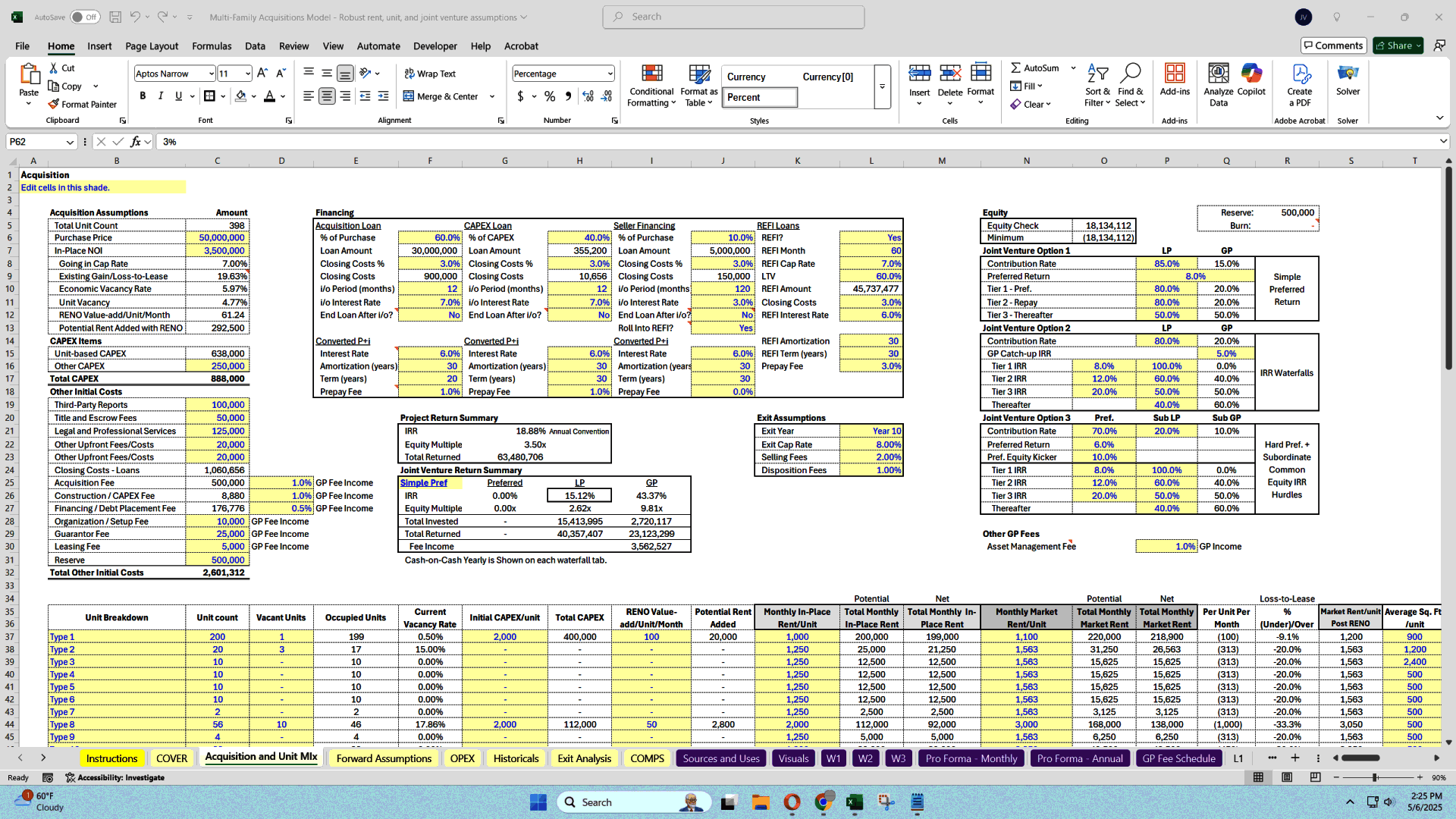Apply the font color swatch

269,96
